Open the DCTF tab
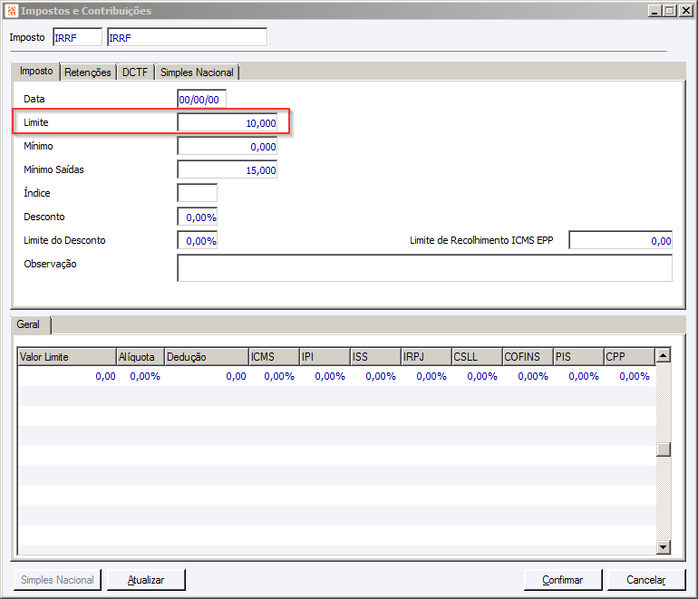Screen dimensions: 698x599 coord(135,72)
